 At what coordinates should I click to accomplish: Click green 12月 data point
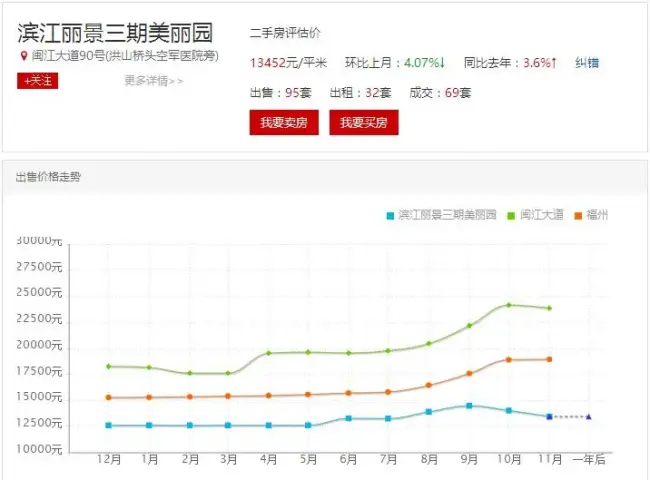pyautogui.click(x=109, y=366)
